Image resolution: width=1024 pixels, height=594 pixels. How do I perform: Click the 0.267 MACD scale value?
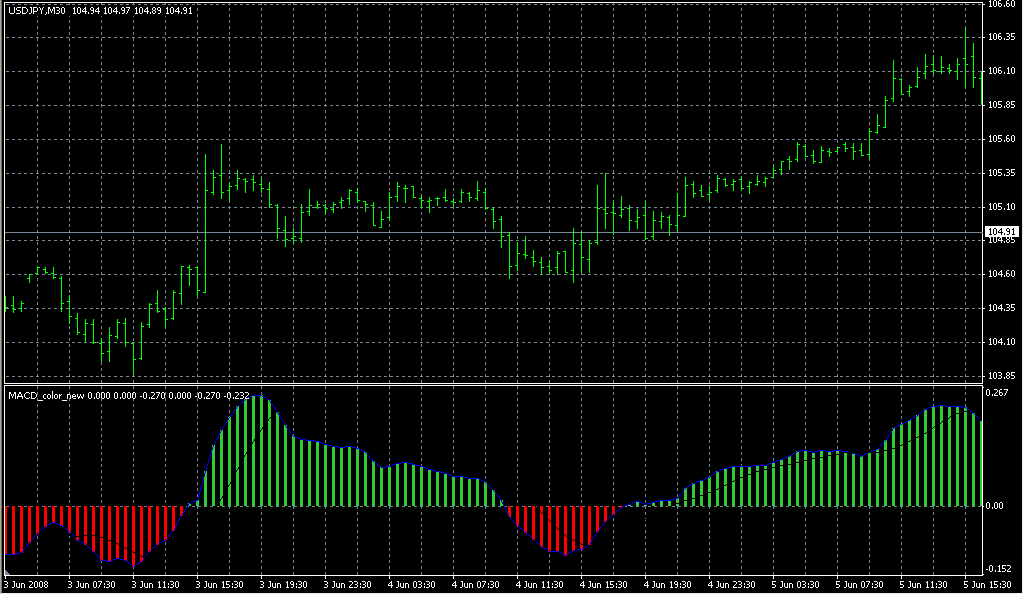click(999, 394)
